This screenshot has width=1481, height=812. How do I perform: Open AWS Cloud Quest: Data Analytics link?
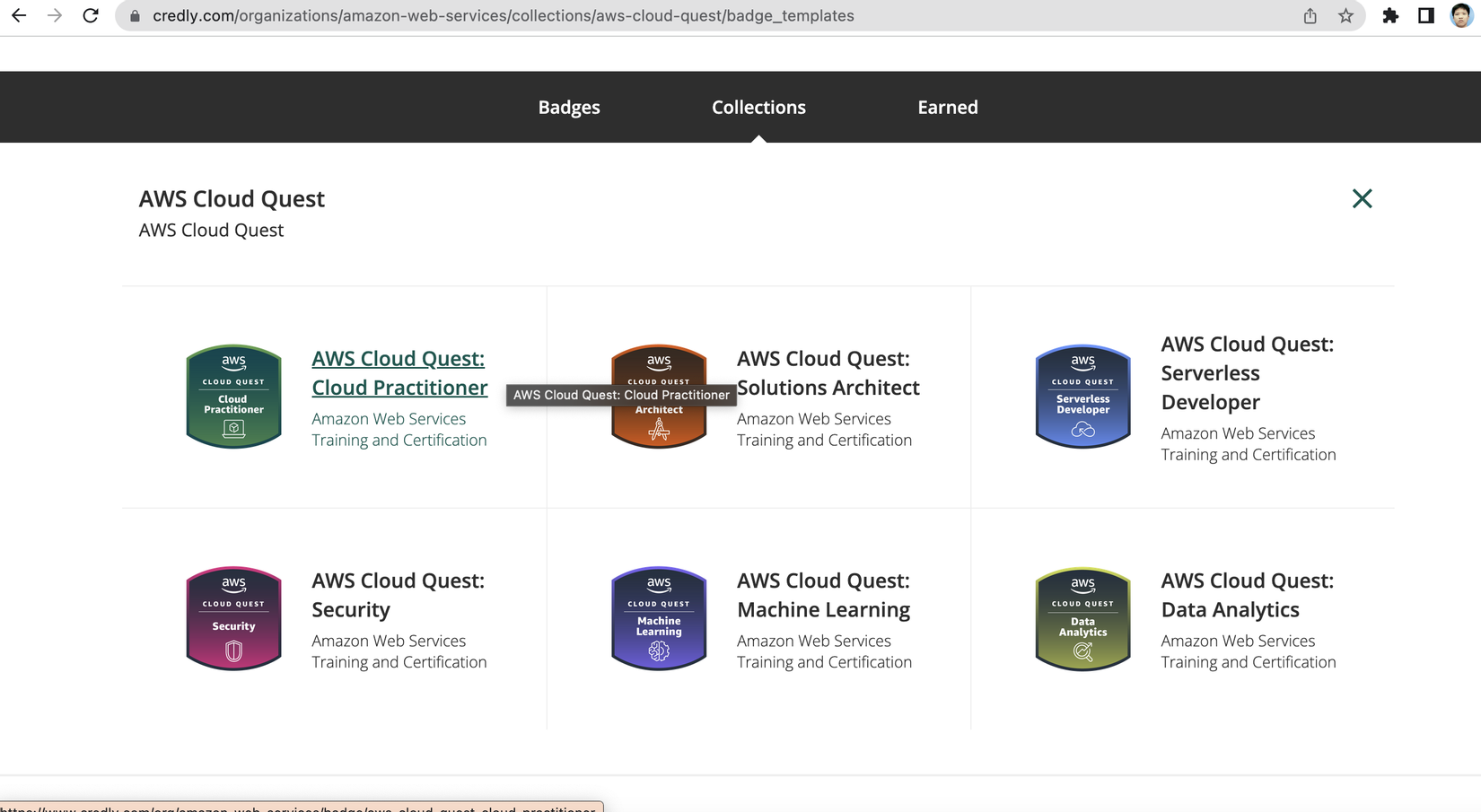[x=1248, y=595]
